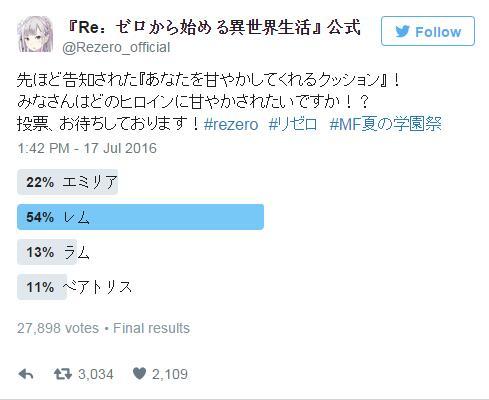489x400 pixels.
Task: Select the 54% レム poll result bar
Action: point(140,217)
